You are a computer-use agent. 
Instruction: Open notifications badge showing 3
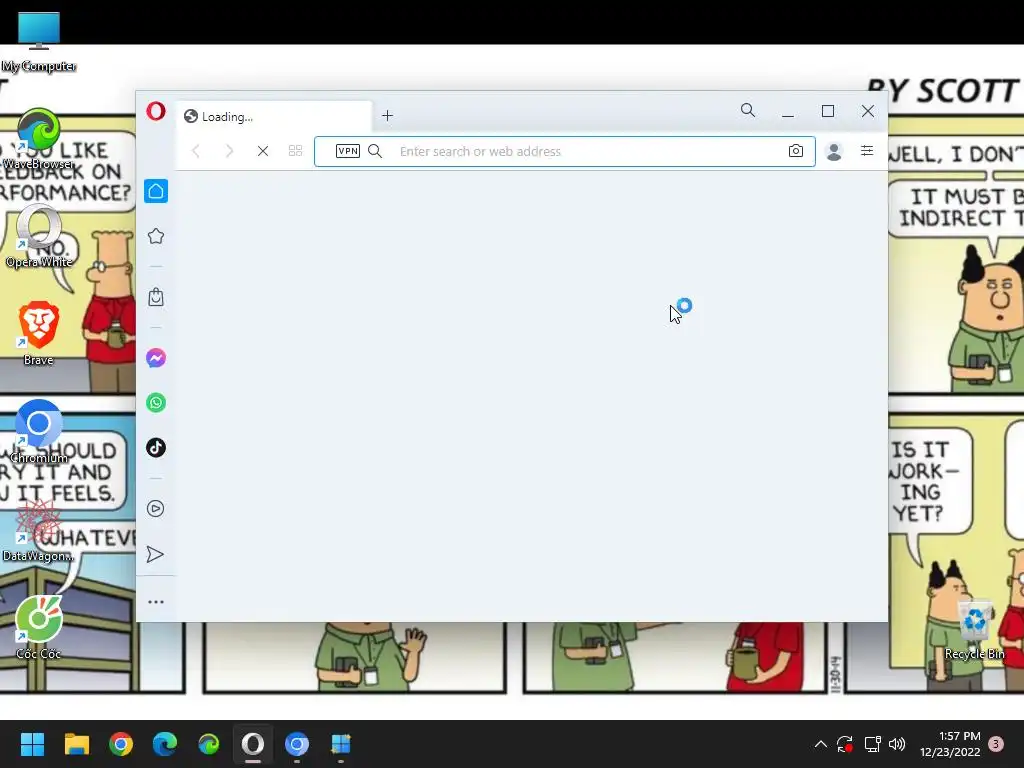[x=996, y=744]
